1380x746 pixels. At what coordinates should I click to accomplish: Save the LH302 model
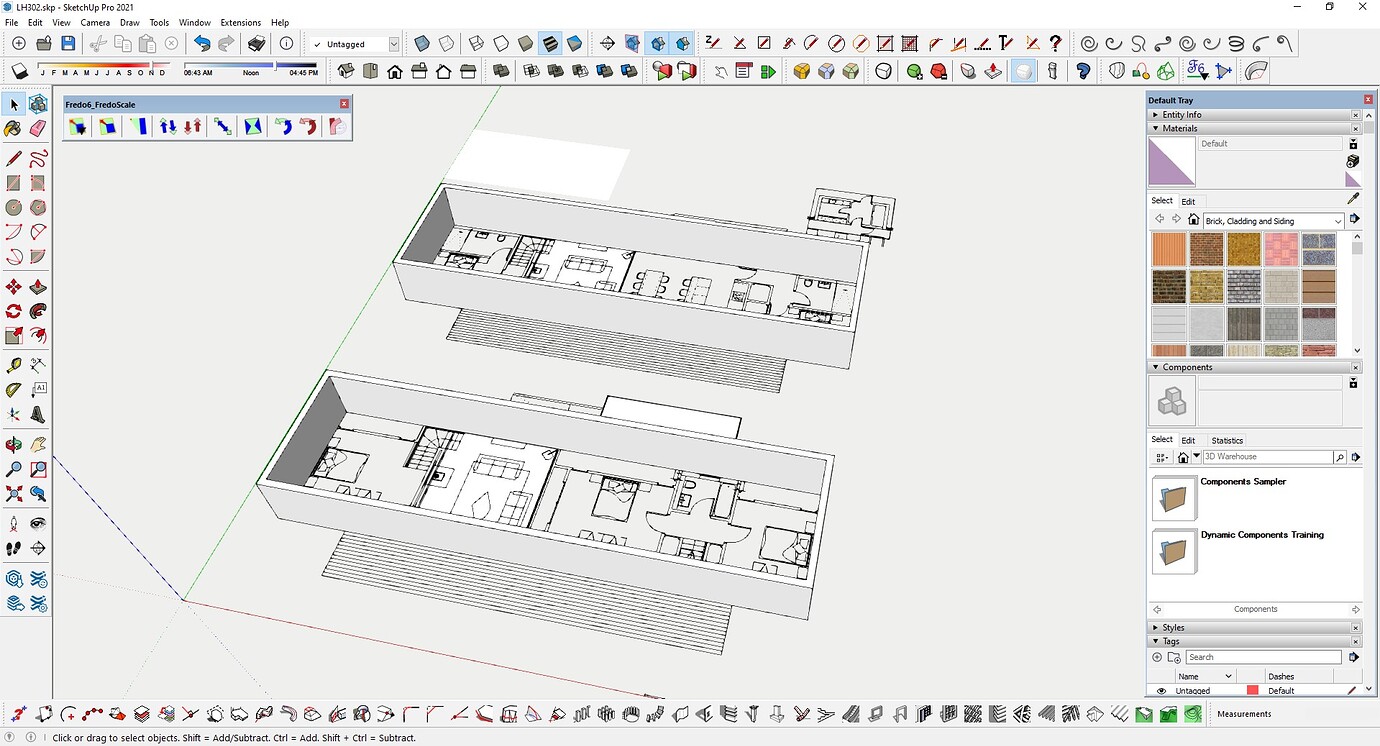point(67,44)
